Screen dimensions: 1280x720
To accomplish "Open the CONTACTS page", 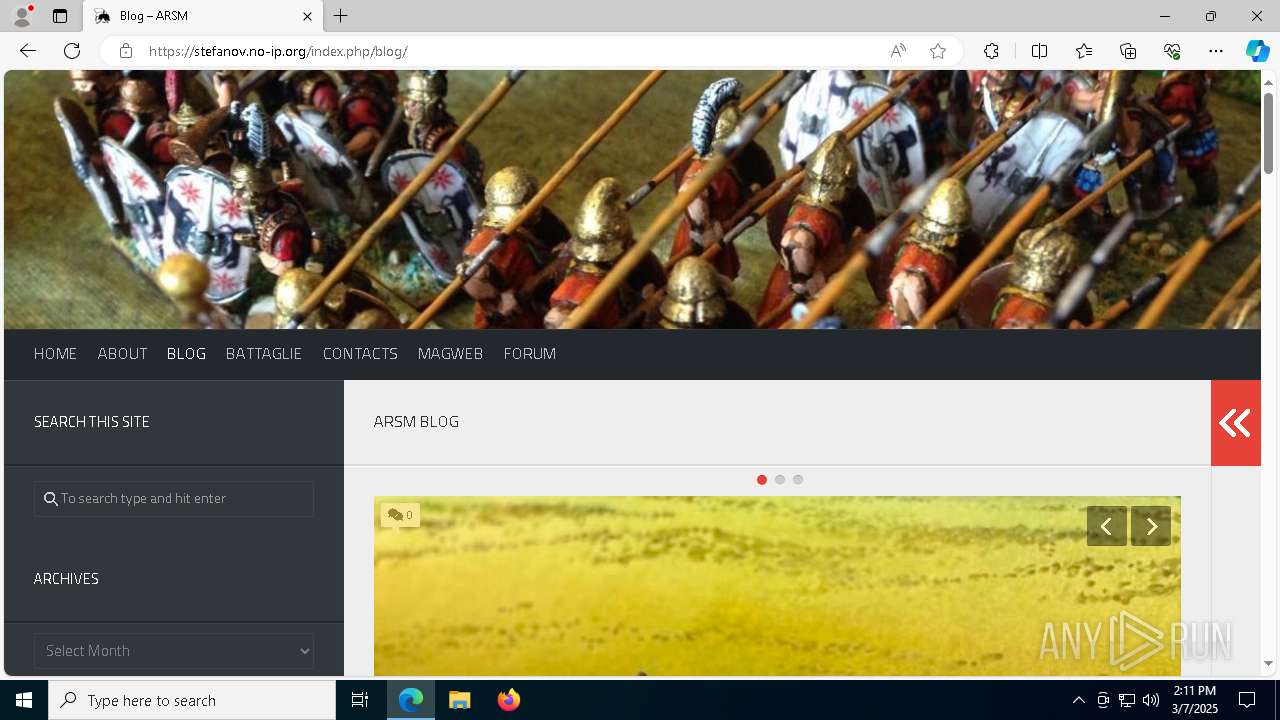I will pos(360,354).
